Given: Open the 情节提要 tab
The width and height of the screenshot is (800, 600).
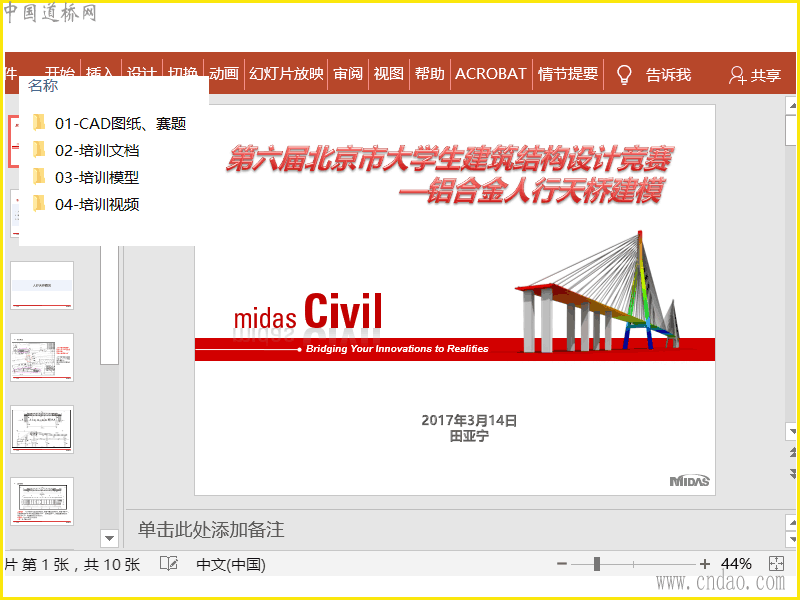Looking at the screenshot, I should (x=568, y=74).
